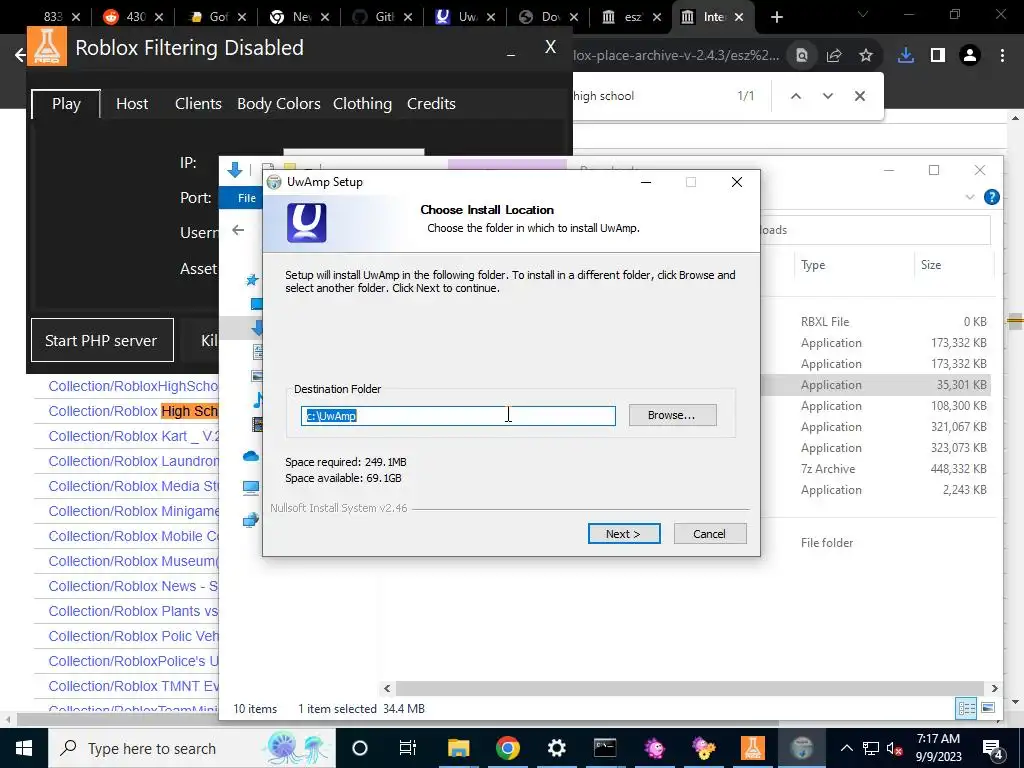Sort by Type column header
The width and height of the screenshot is (1024, 768).
[x=813, y=265]
